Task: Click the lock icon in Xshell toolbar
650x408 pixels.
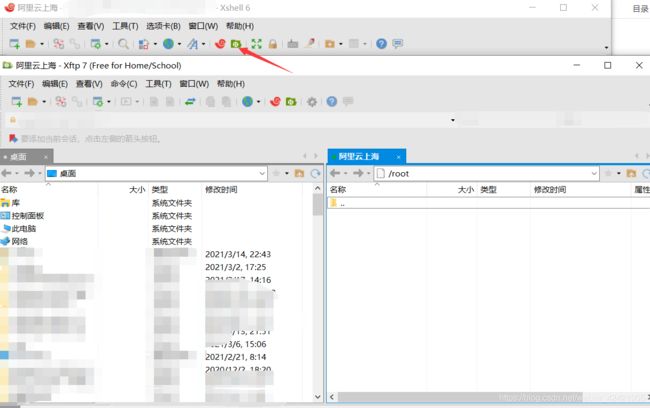Action: pyautogui.click(x=273, y=44)
